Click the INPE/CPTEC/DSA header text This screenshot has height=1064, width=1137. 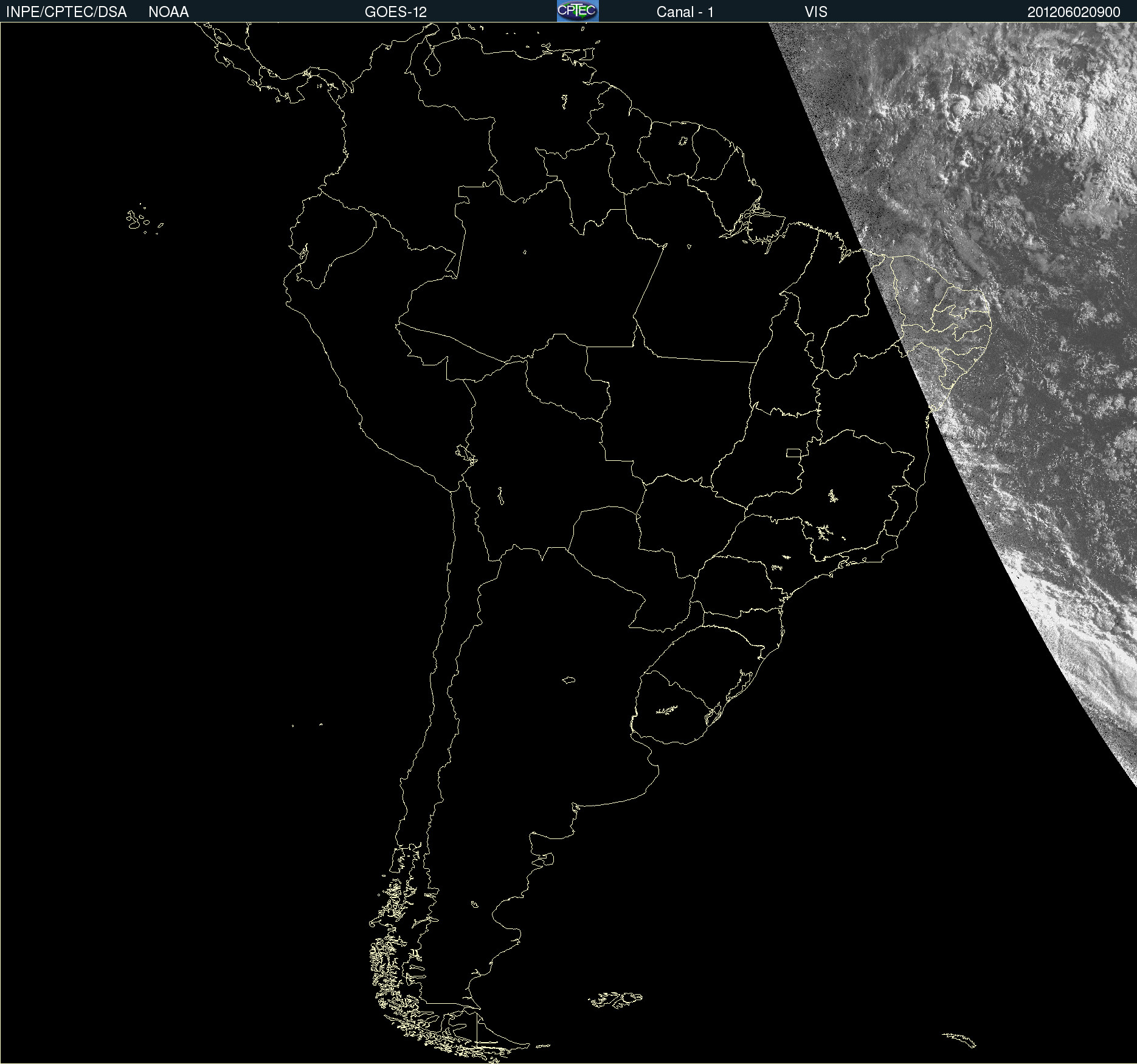pos(66,12)
